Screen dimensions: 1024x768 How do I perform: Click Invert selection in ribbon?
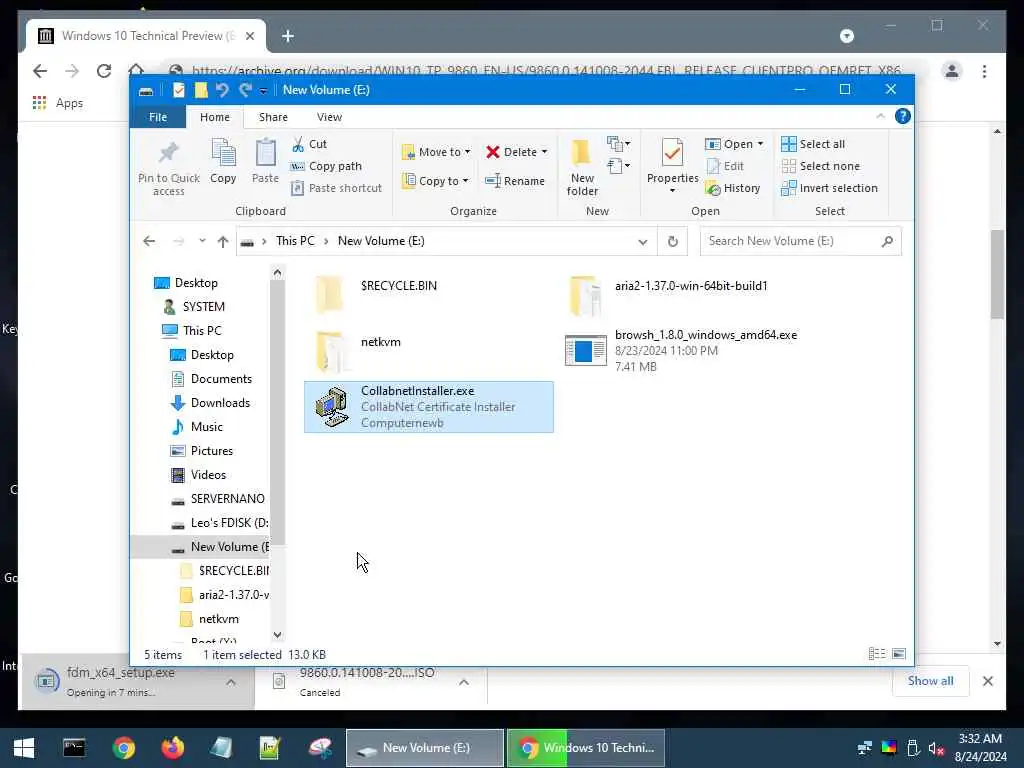829,188
